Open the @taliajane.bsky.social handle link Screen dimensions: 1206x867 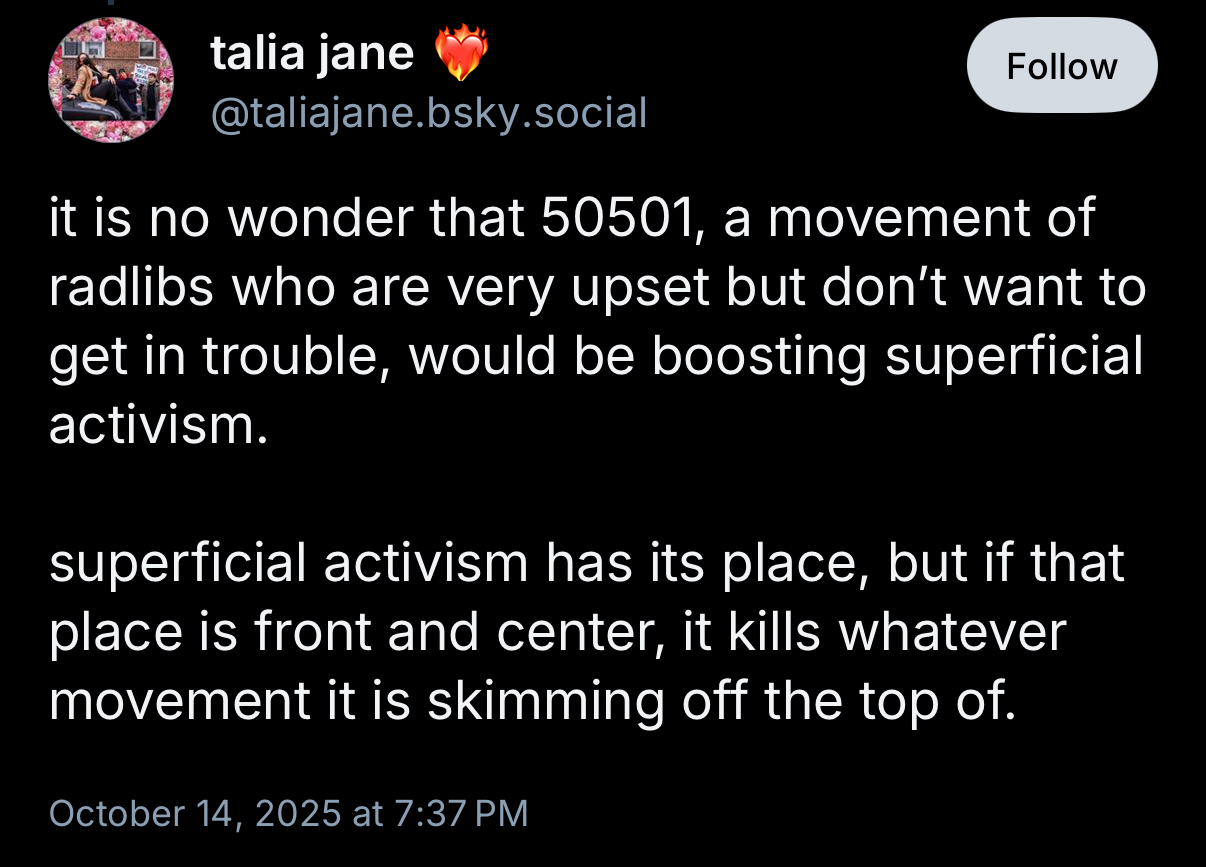coord(428,112)
